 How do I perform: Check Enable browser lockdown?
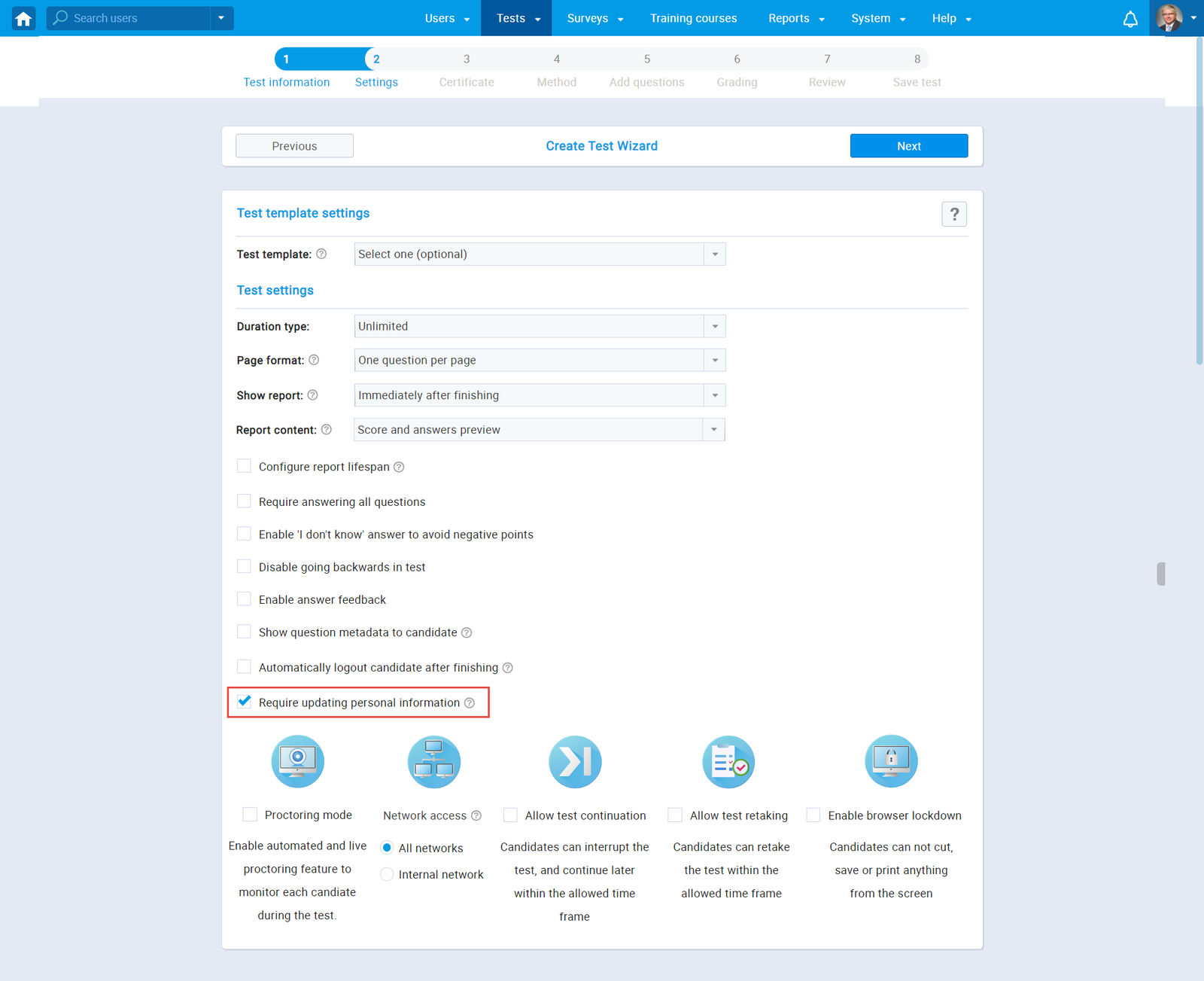[x=813, y=815]
